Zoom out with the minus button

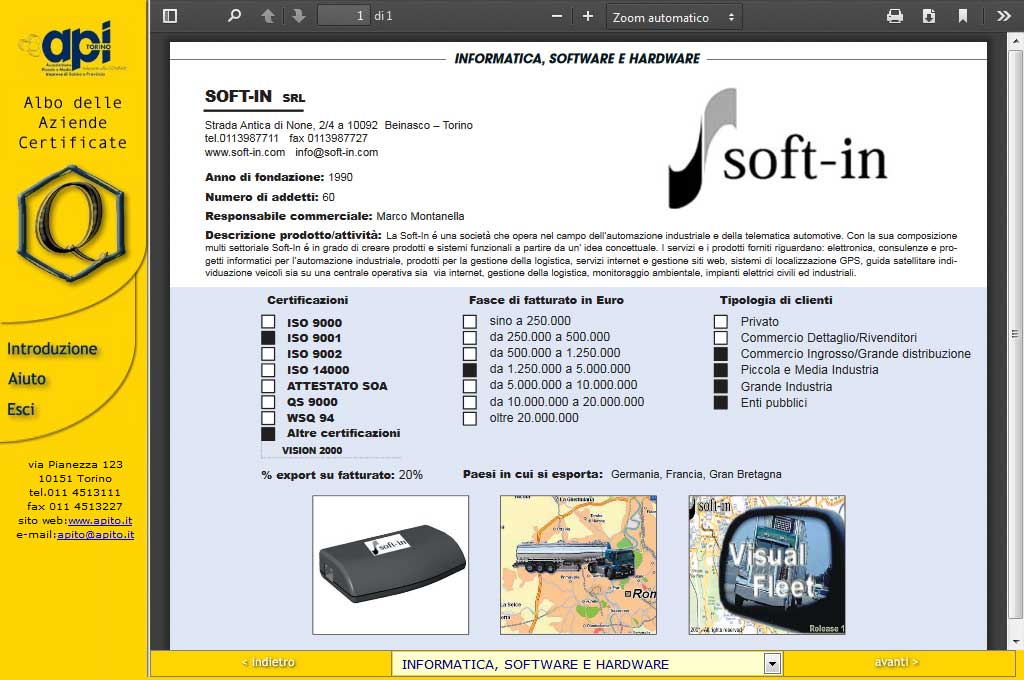click(557, 16)
